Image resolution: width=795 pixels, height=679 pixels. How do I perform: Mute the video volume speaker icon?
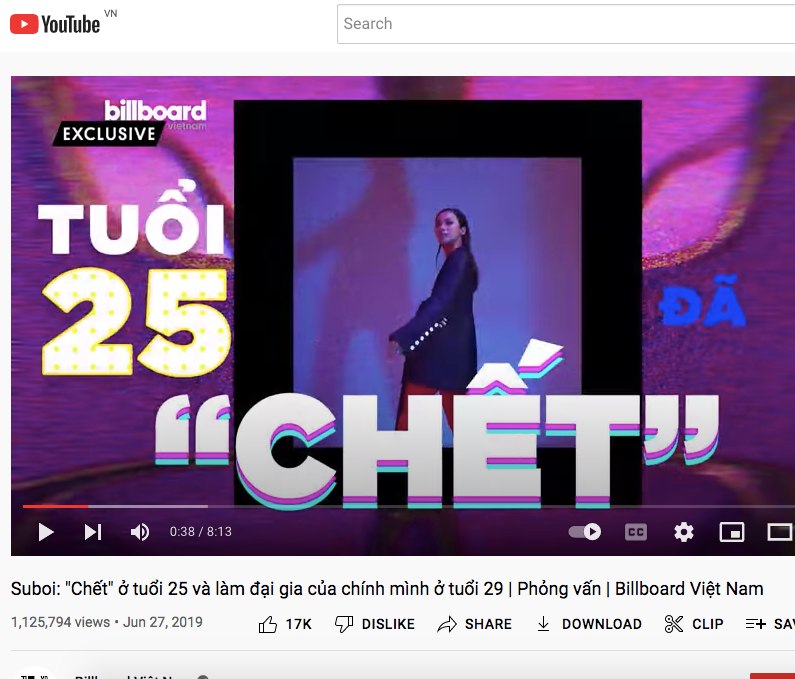coord(139,532)
